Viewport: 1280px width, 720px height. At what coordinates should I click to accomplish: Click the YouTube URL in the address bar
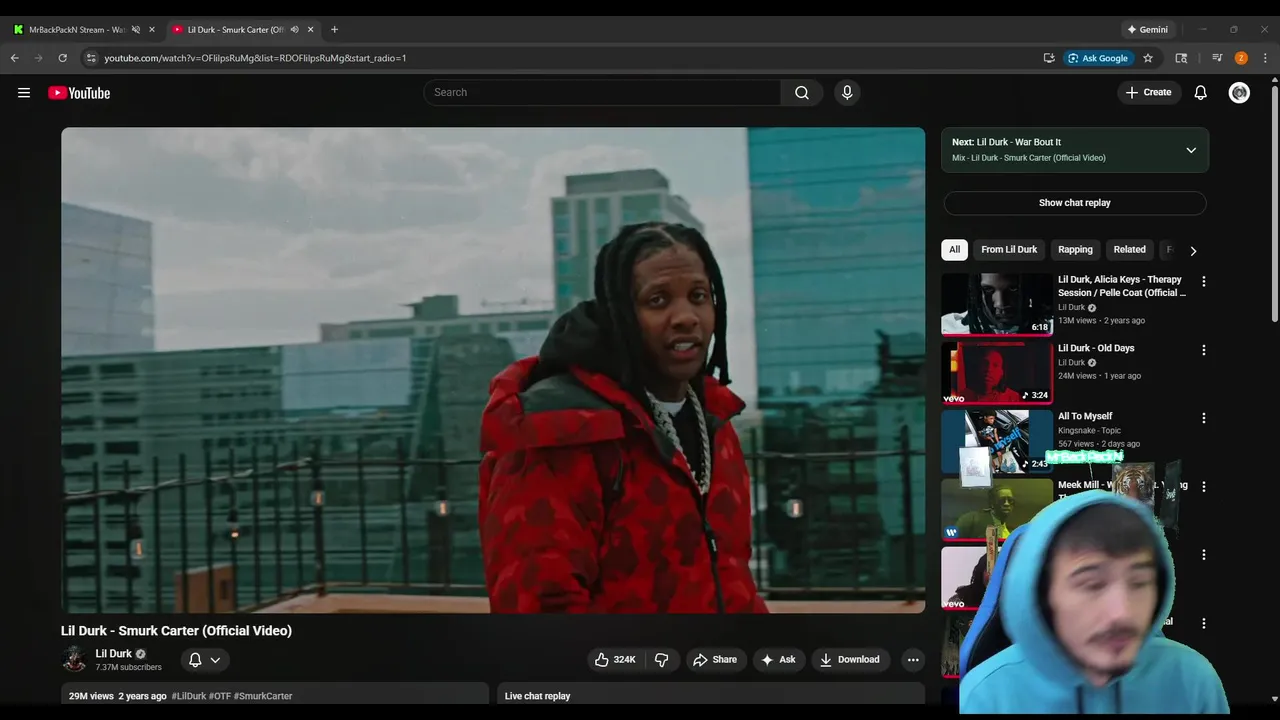point(255,58)
